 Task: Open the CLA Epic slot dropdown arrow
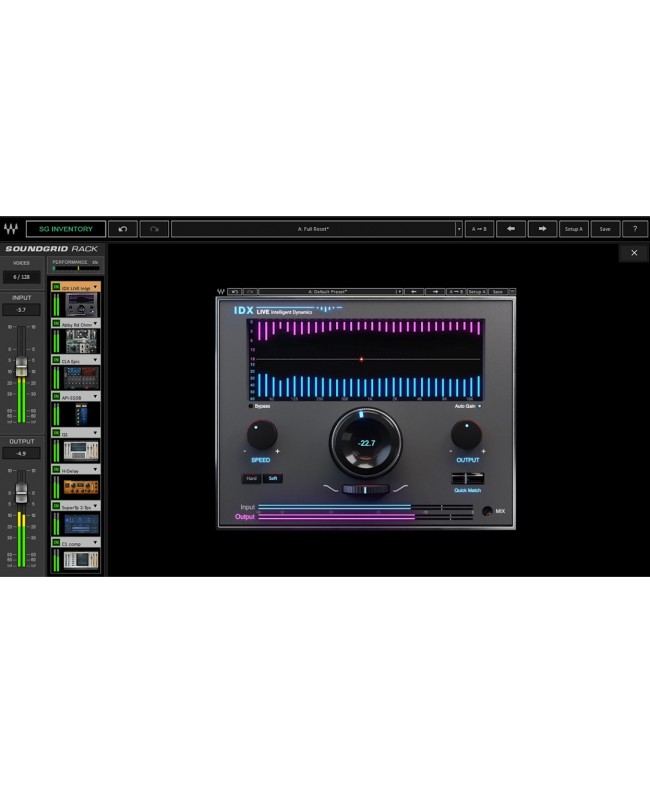coord(95,360)
